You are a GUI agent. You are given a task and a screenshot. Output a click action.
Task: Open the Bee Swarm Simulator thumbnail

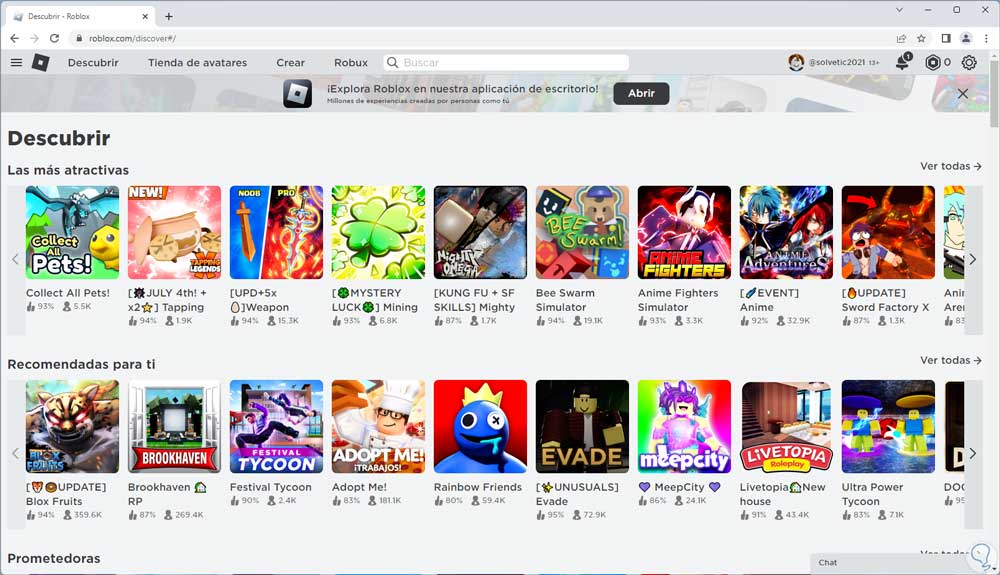582,232
